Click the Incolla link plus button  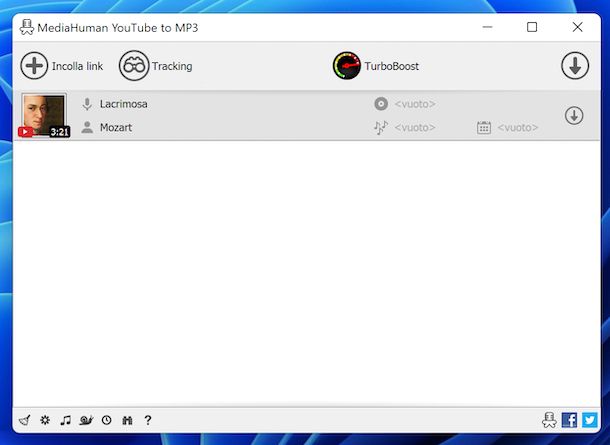point(34,66)
